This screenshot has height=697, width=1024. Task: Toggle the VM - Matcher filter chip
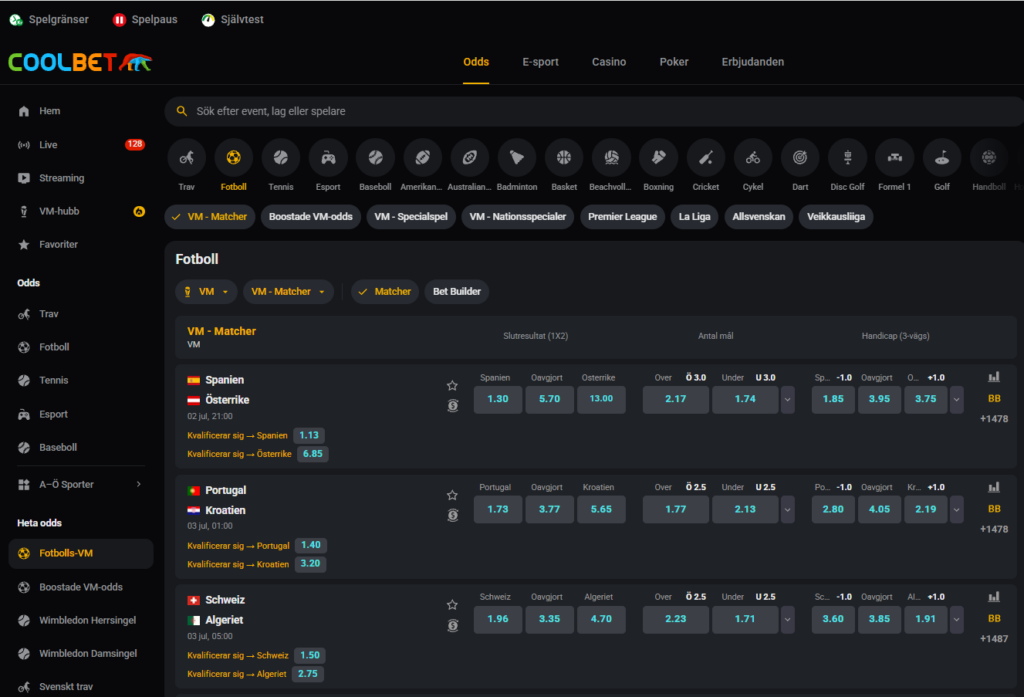pos(210,217)
